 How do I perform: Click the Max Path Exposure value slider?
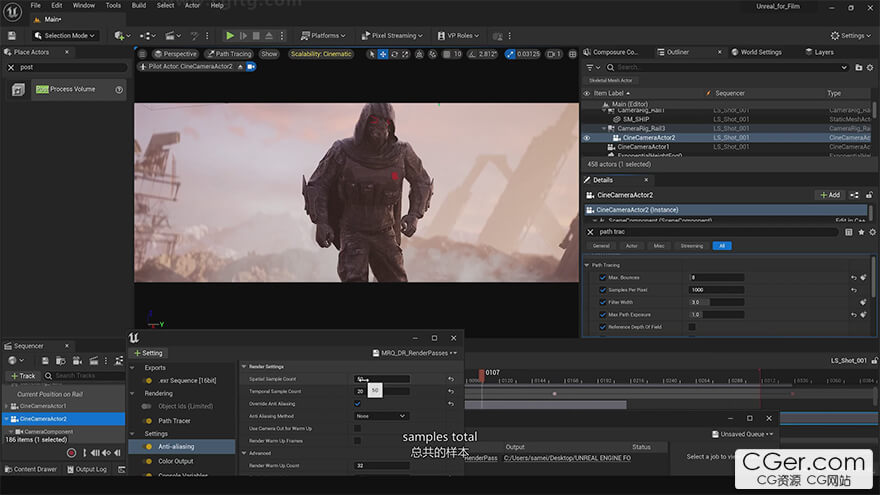click(x=715, y=314)
